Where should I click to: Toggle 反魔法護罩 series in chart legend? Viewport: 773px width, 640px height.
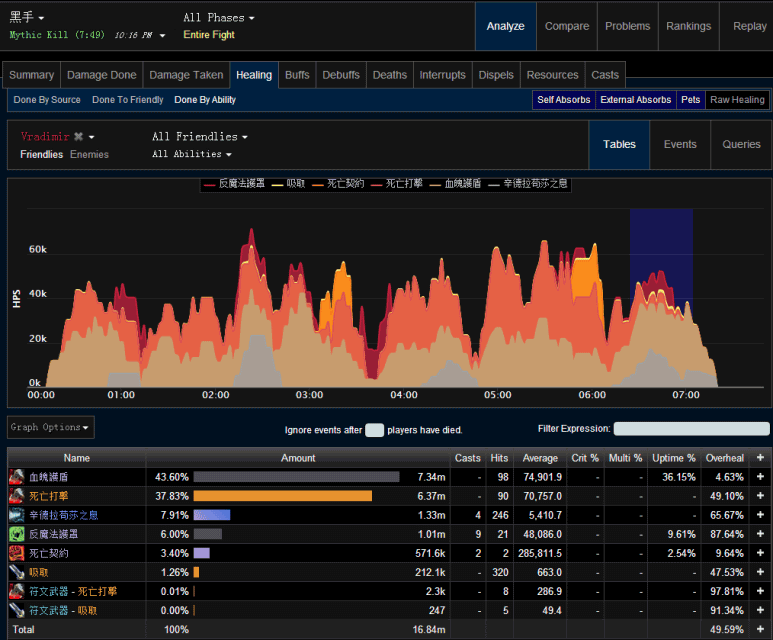click(x=234, y=184)
